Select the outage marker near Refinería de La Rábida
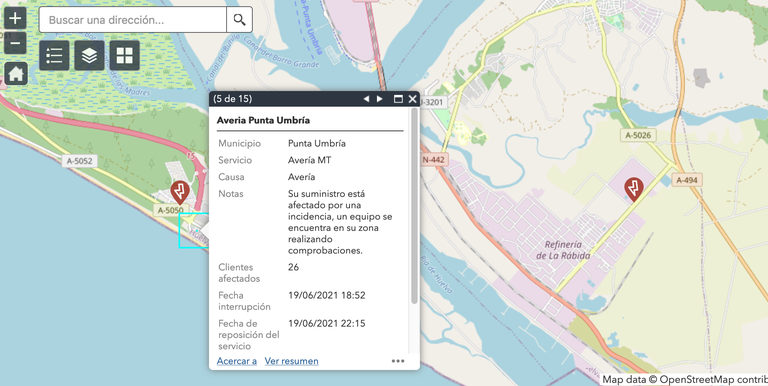 (634, 189)
